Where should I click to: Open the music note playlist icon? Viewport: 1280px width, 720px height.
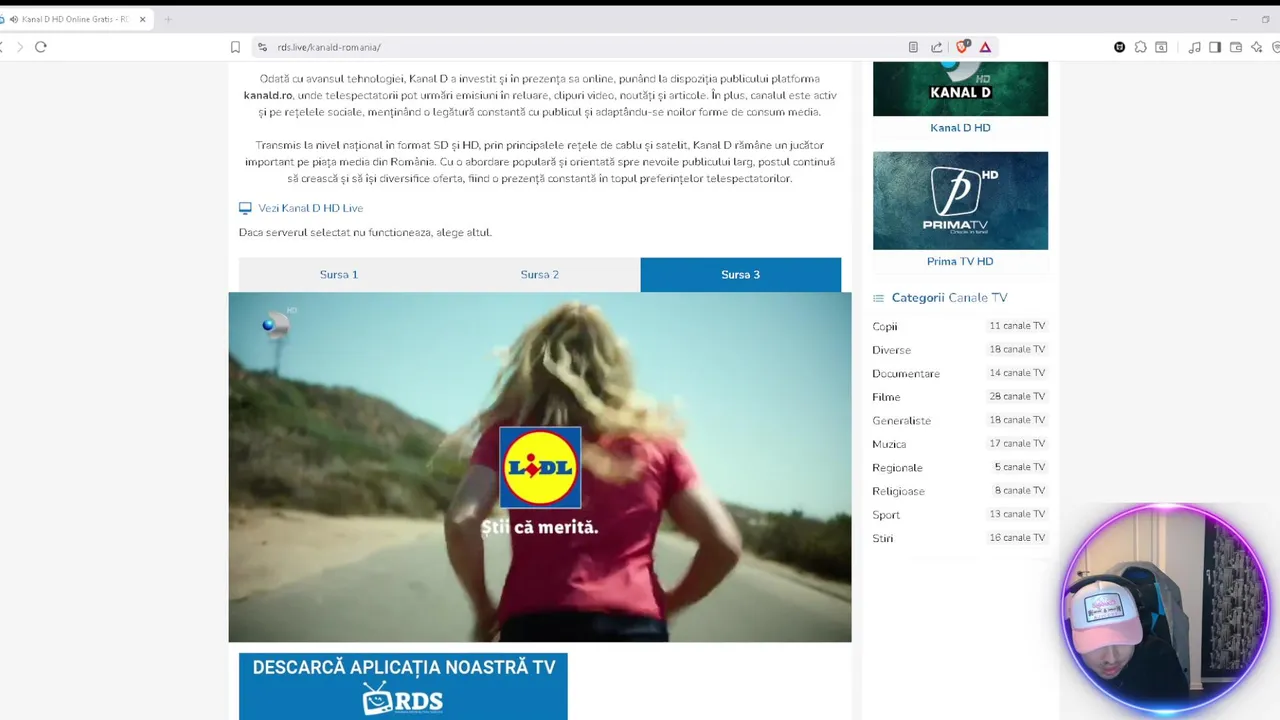(x=1194, y=47)
